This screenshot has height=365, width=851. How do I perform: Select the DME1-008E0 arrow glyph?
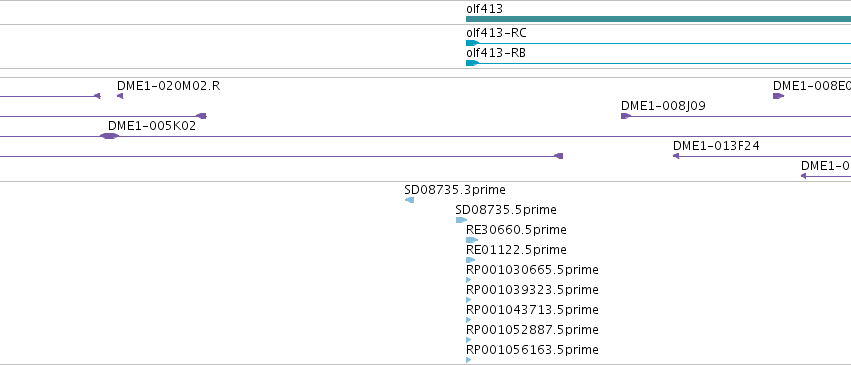778,96
